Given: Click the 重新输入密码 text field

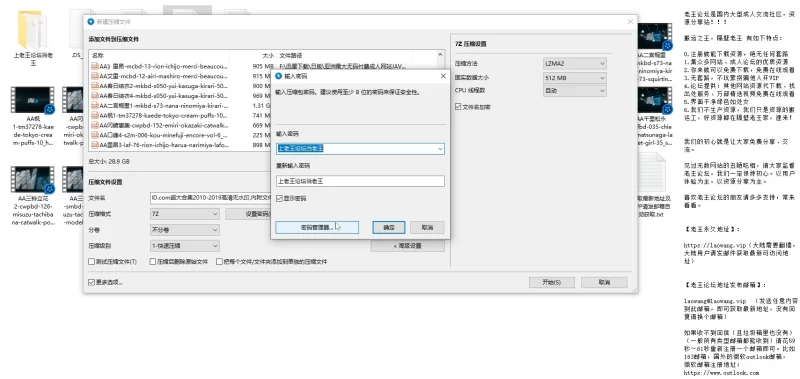Looking at the screenshot, I should pos(360,181).
